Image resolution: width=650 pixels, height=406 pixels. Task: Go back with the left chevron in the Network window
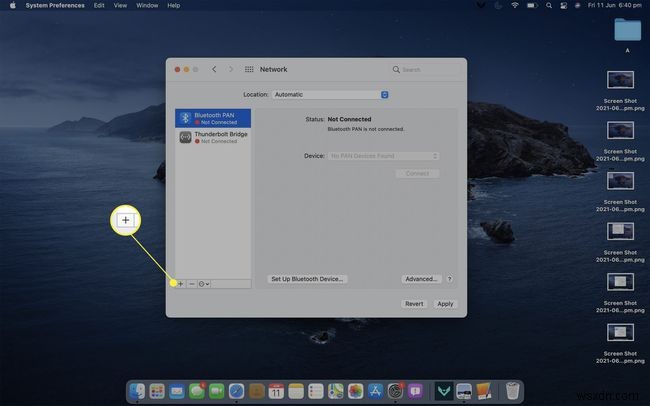click(x=214, y=69)
